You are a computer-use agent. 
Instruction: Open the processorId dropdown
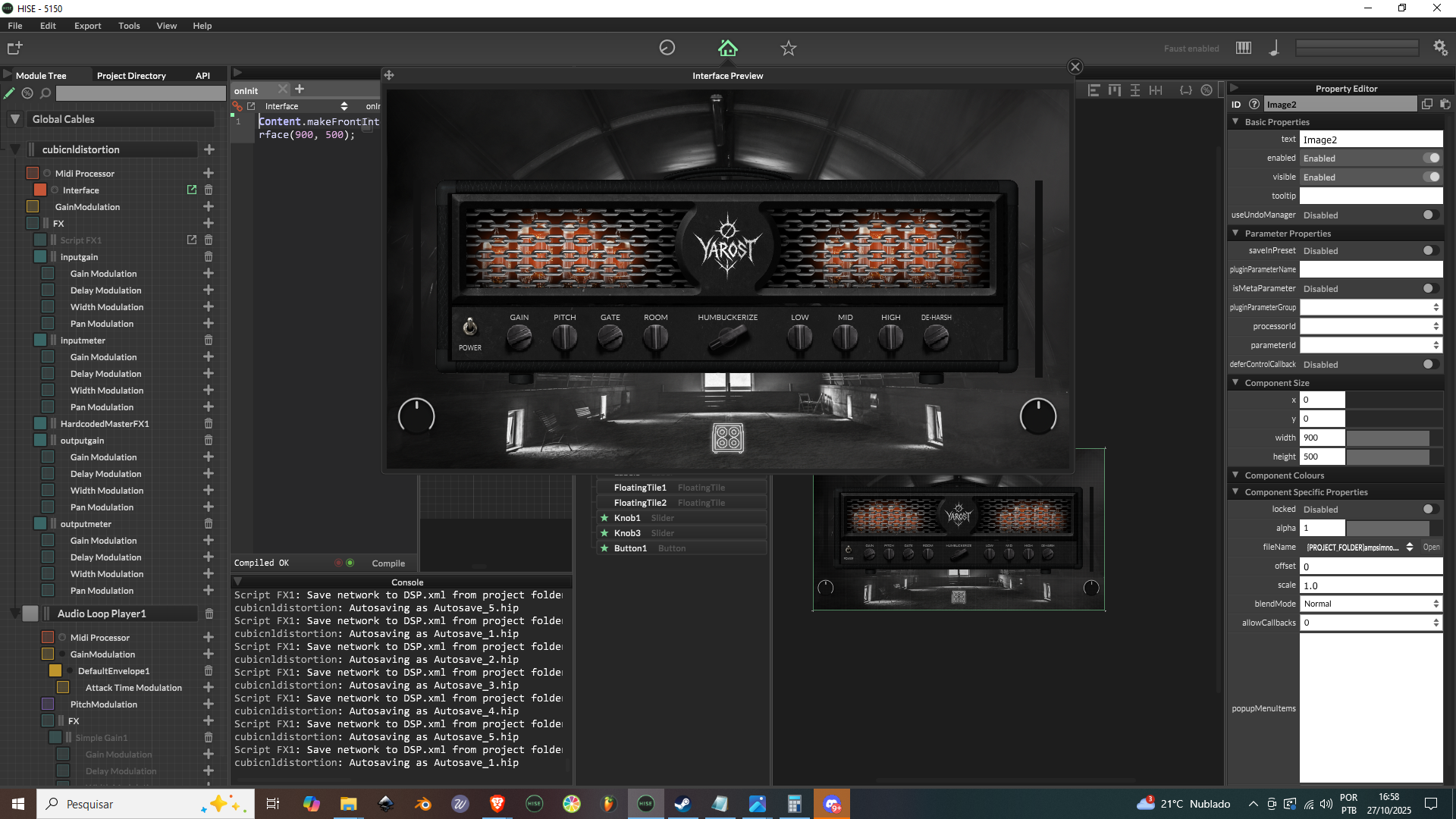(1370, 326)
